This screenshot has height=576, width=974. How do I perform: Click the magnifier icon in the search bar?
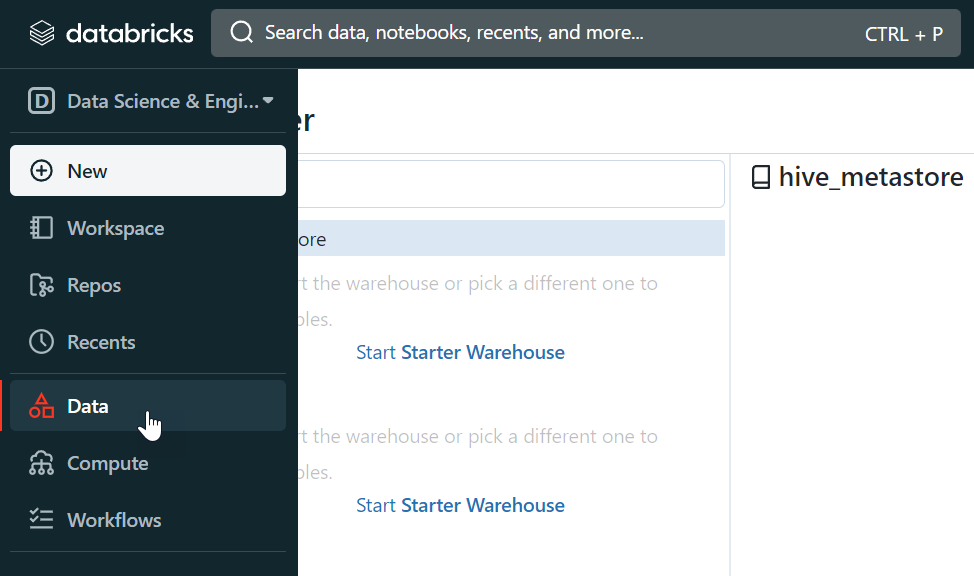[x=241, y=32]
